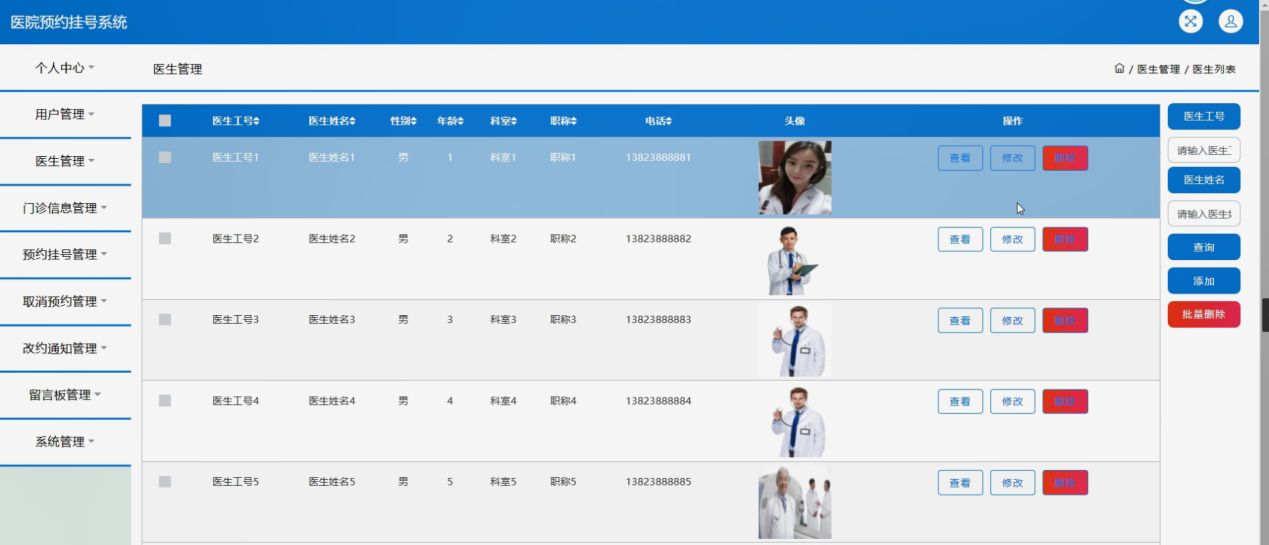1269x545 pixels.
Task: Modify doctor 医生工号5 record
Action: point(1012,482)
